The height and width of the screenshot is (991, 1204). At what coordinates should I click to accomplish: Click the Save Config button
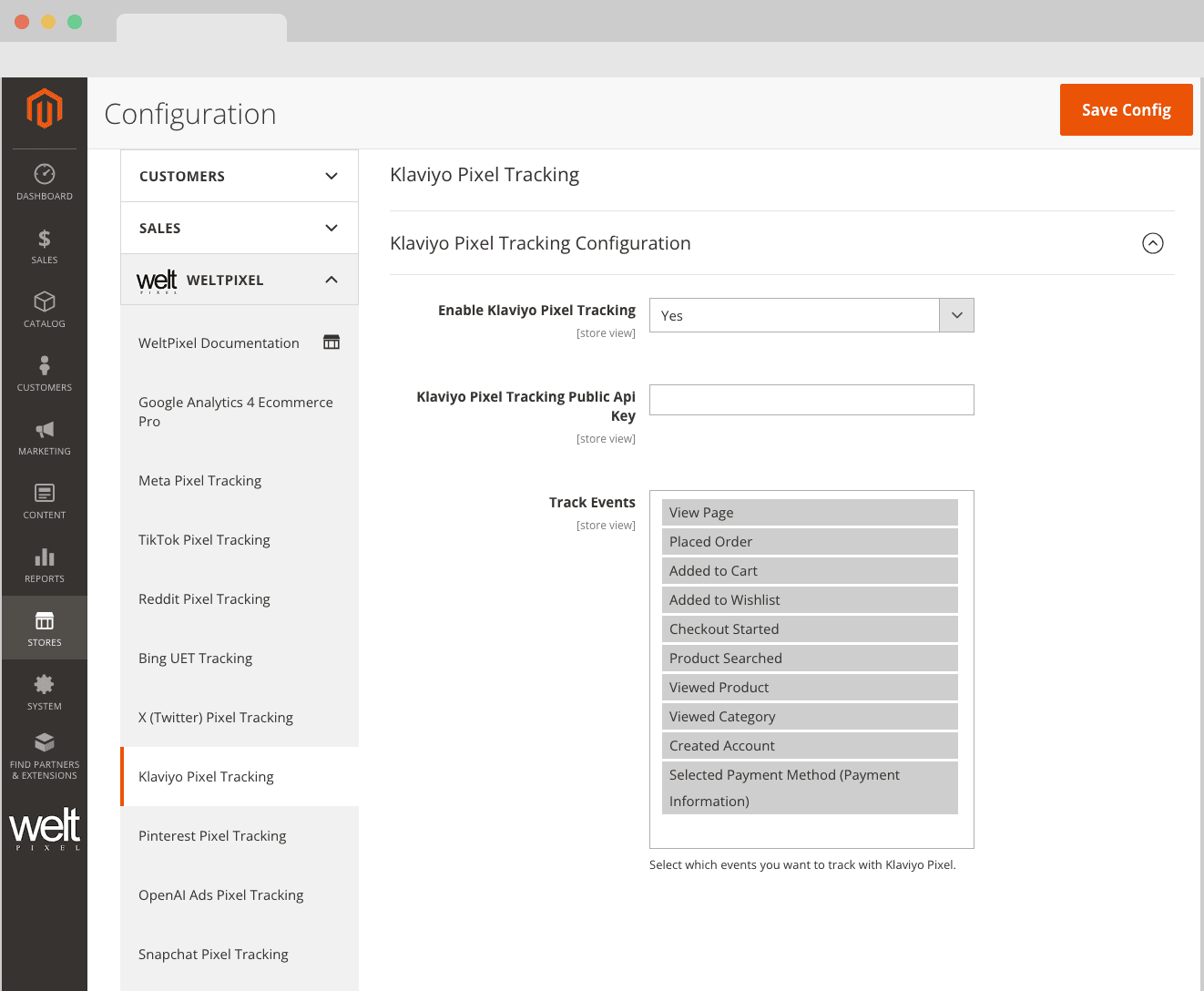(x=1127, y=110)
